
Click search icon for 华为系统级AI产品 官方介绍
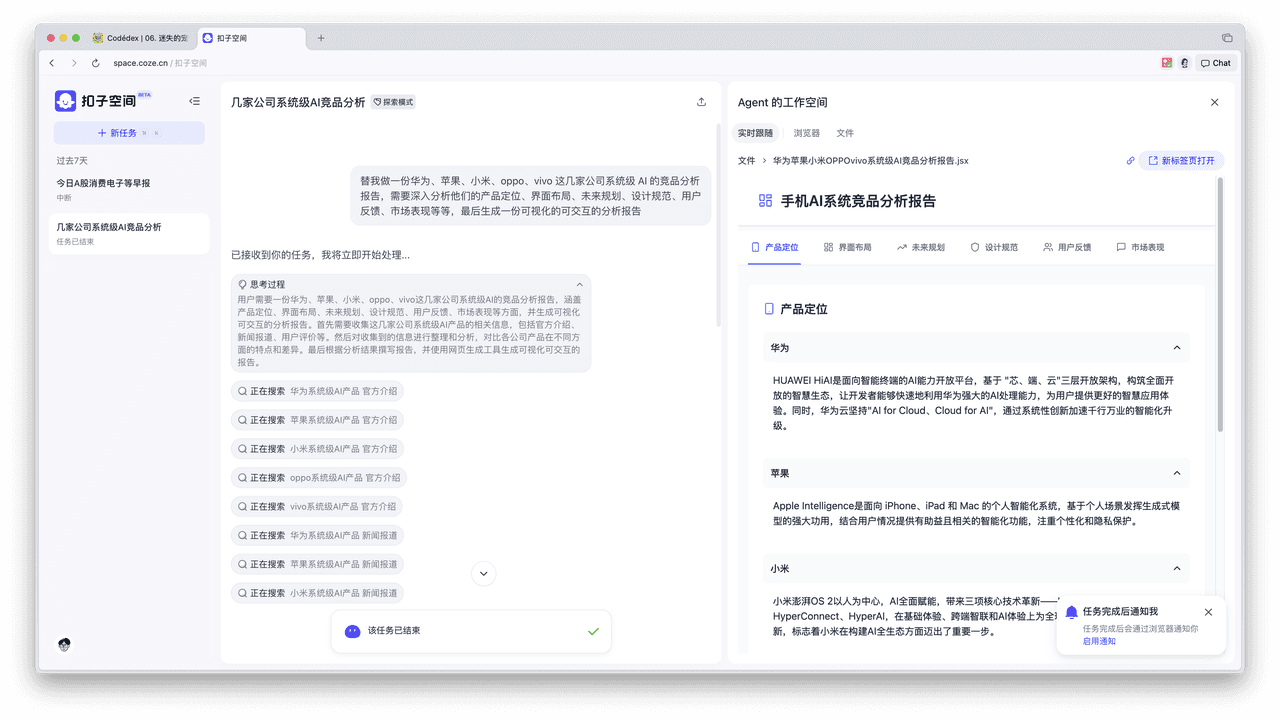(x=242, y=391)
